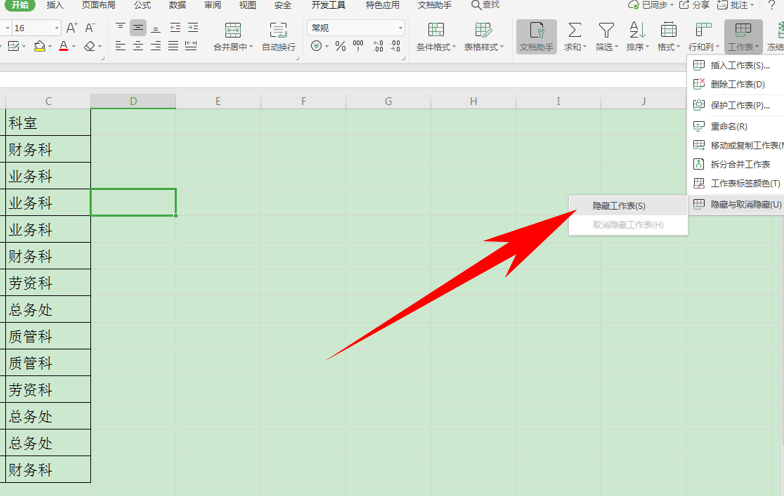
Task: Click the 已同步 sync status button
Action: pos(650,5)
